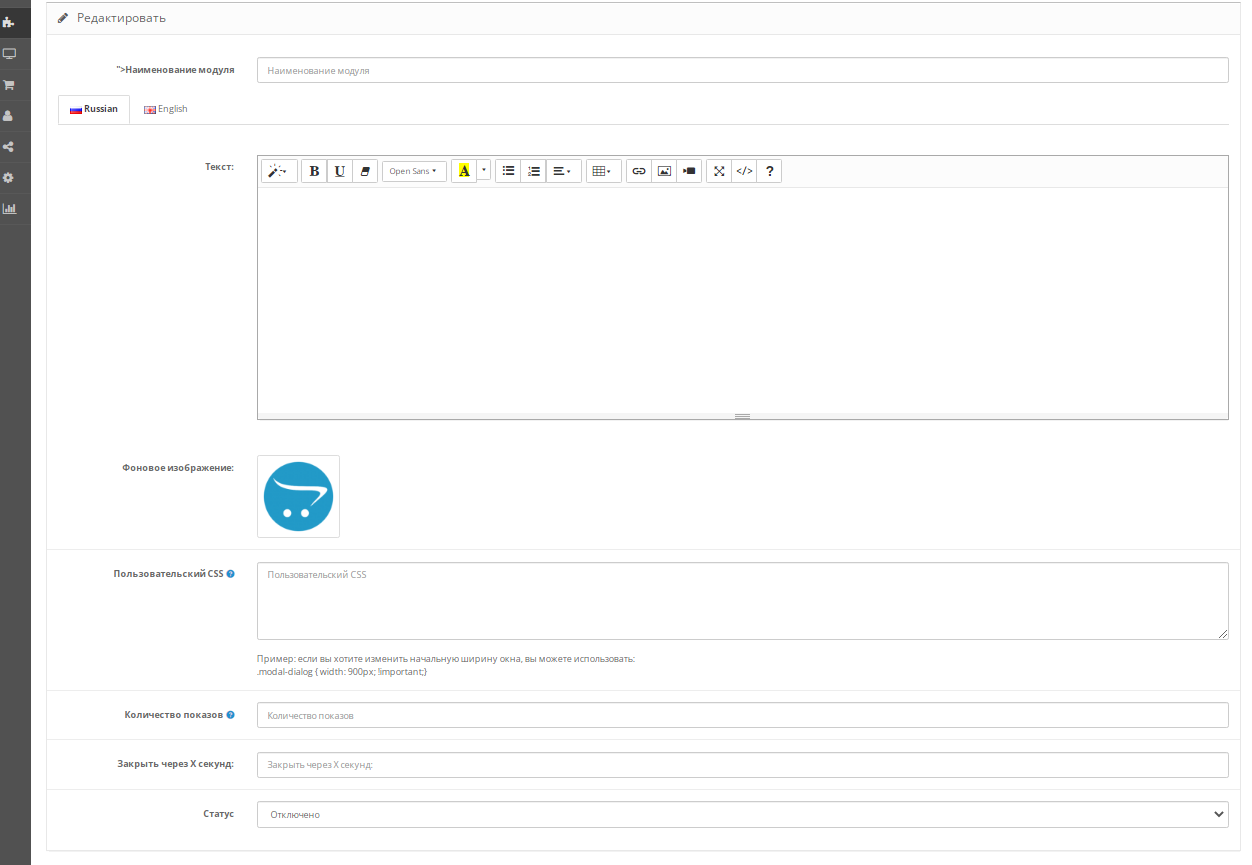Focus the Количество показов input field

[742, 716]
